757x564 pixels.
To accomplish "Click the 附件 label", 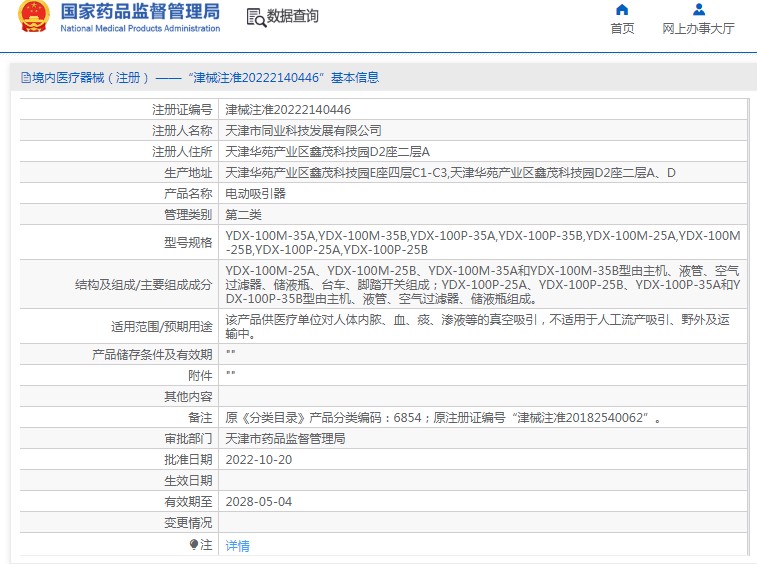I will coord(200,376).
